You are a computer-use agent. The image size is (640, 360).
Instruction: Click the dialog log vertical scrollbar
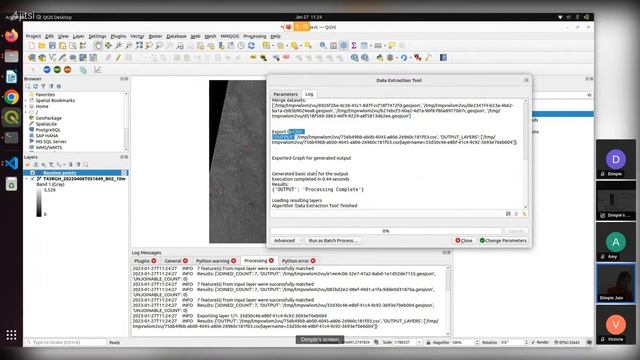(x=525, y=153)
